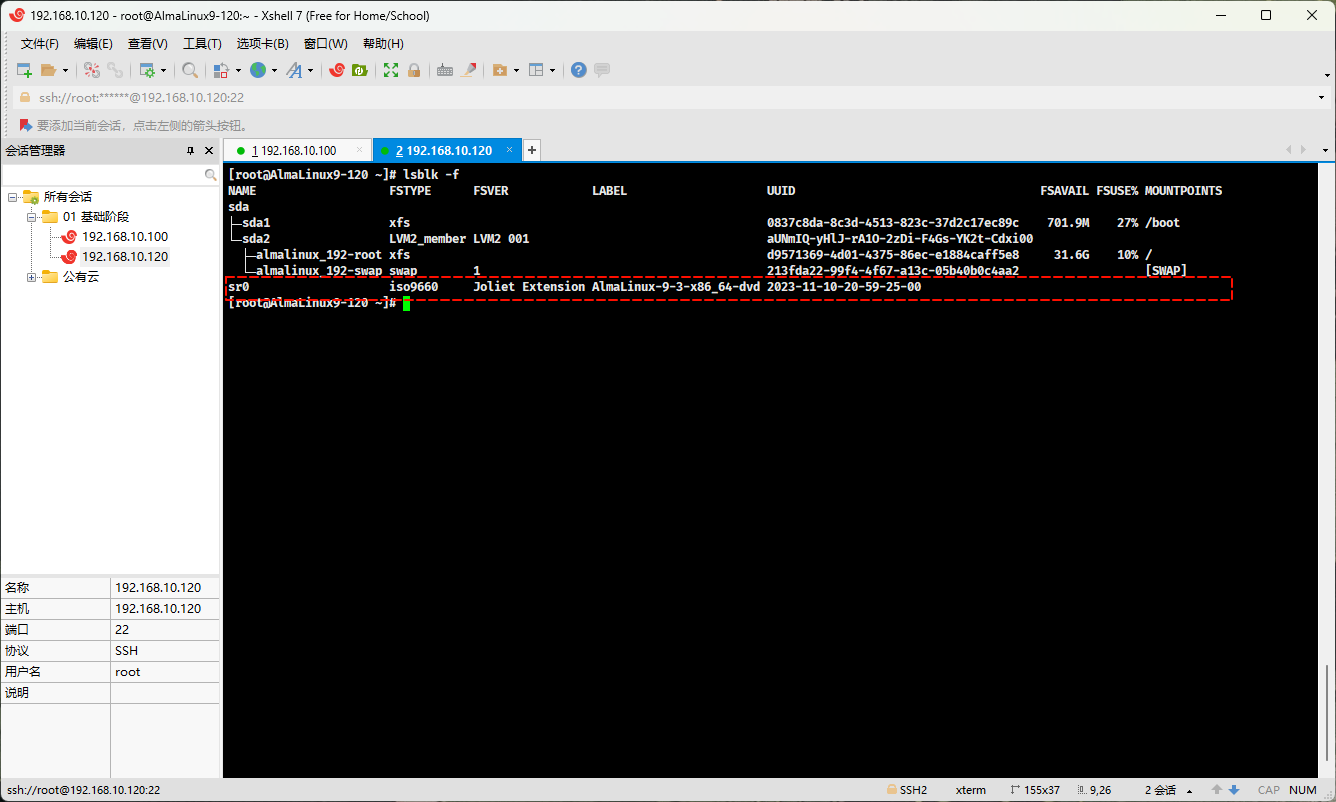Open the Find magnifier tool

[189, 70]
